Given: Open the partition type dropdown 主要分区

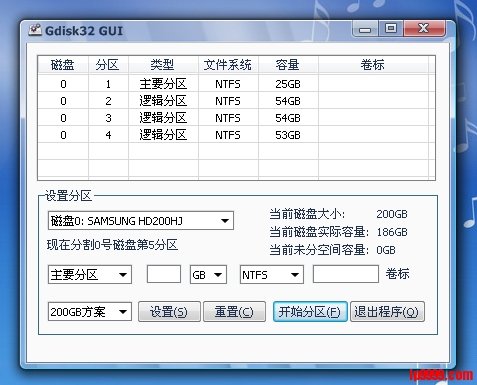Looking at the screenshot, I should coord(90,275).
